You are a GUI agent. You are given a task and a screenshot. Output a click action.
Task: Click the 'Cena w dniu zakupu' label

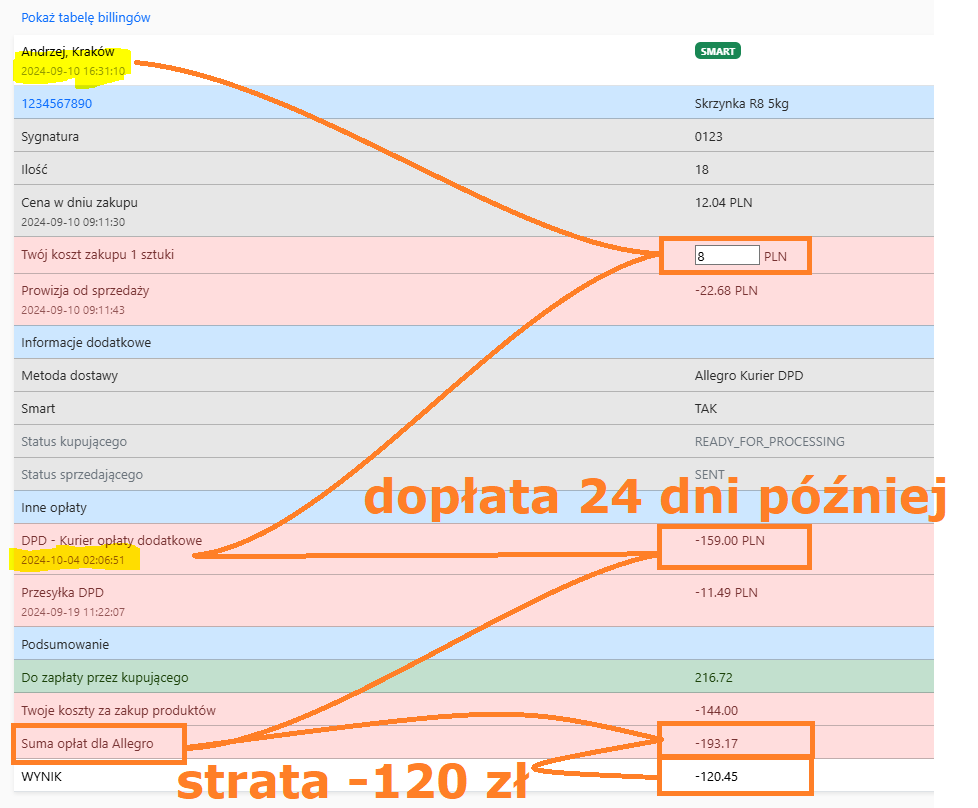[80, 202]
